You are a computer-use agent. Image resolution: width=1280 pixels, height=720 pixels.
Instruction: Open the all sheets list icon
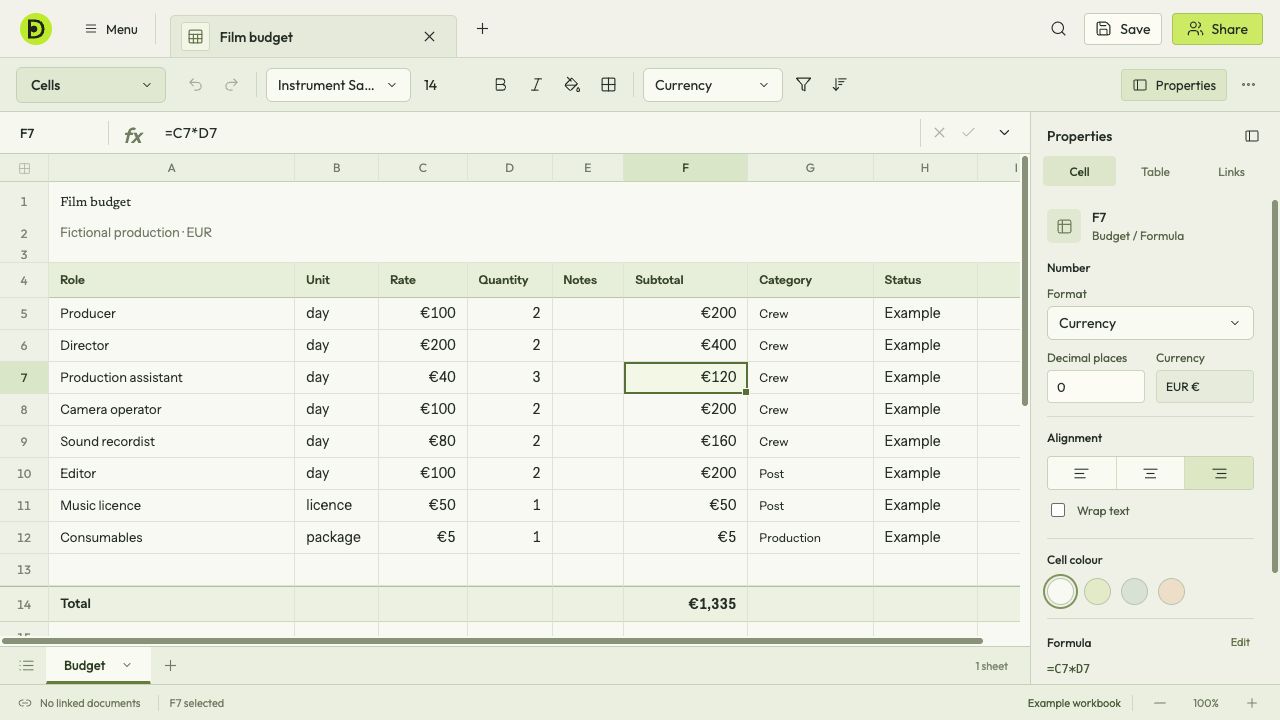(x=27, y=665)
